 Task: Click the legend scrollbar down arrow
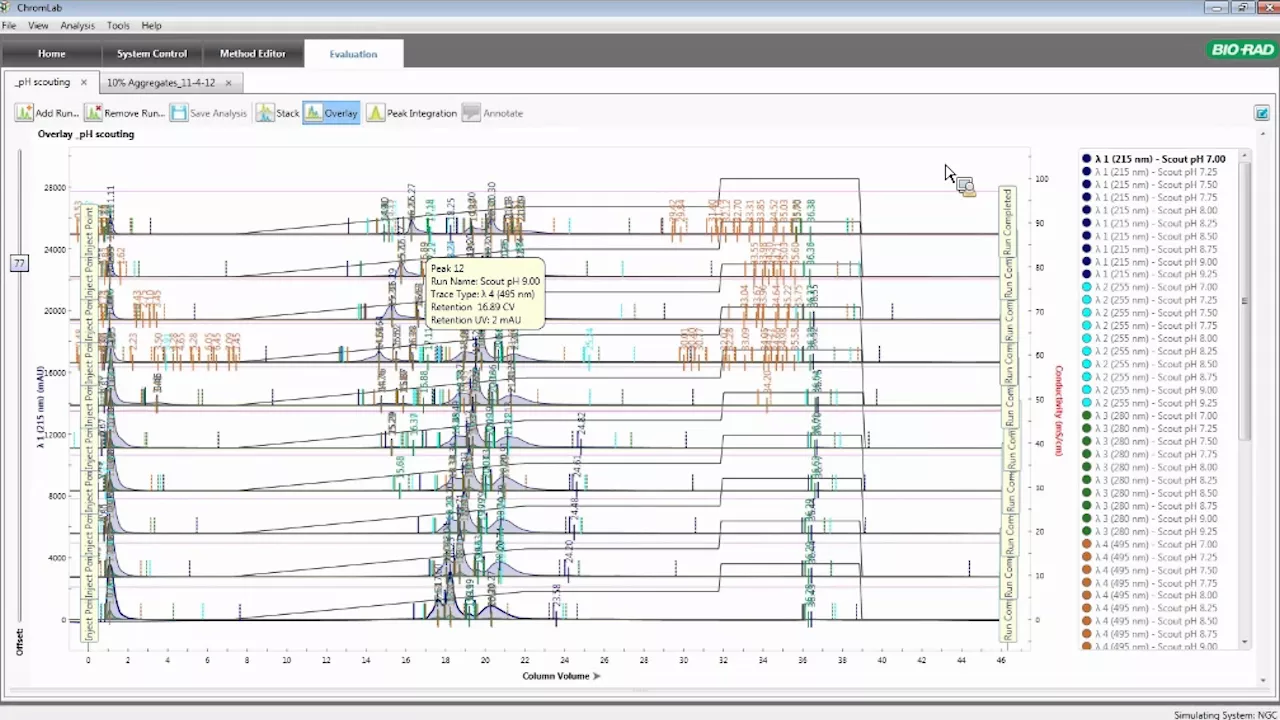pyautogui.click(x=1245, y=642)
